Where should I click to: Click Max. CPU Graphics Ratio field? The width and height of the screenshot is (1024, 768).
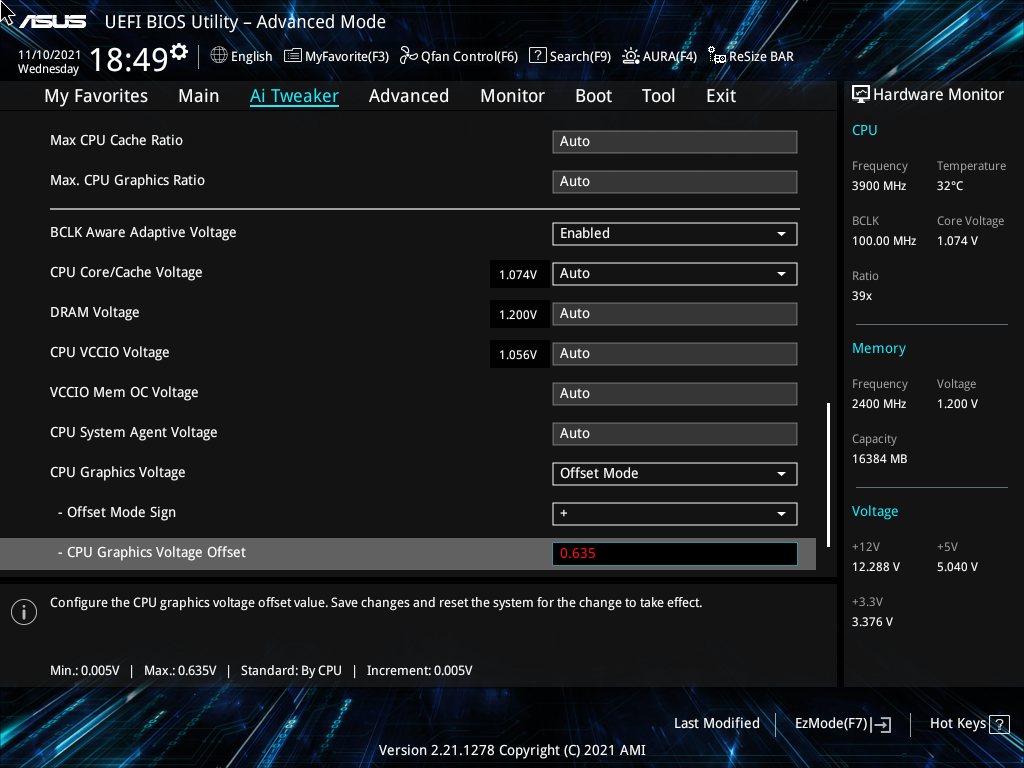[x=675, y=182]
